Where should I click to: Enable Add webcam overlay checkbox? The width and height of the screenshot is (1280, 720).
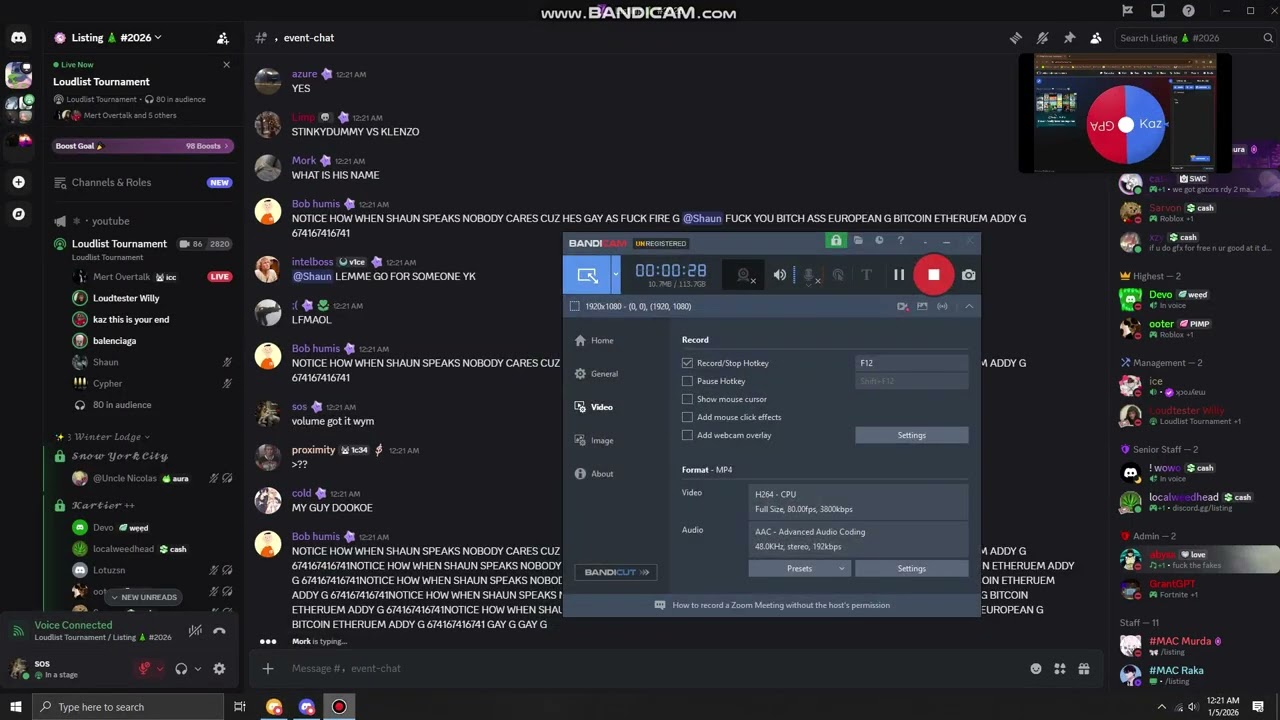[x=687, y=435]
